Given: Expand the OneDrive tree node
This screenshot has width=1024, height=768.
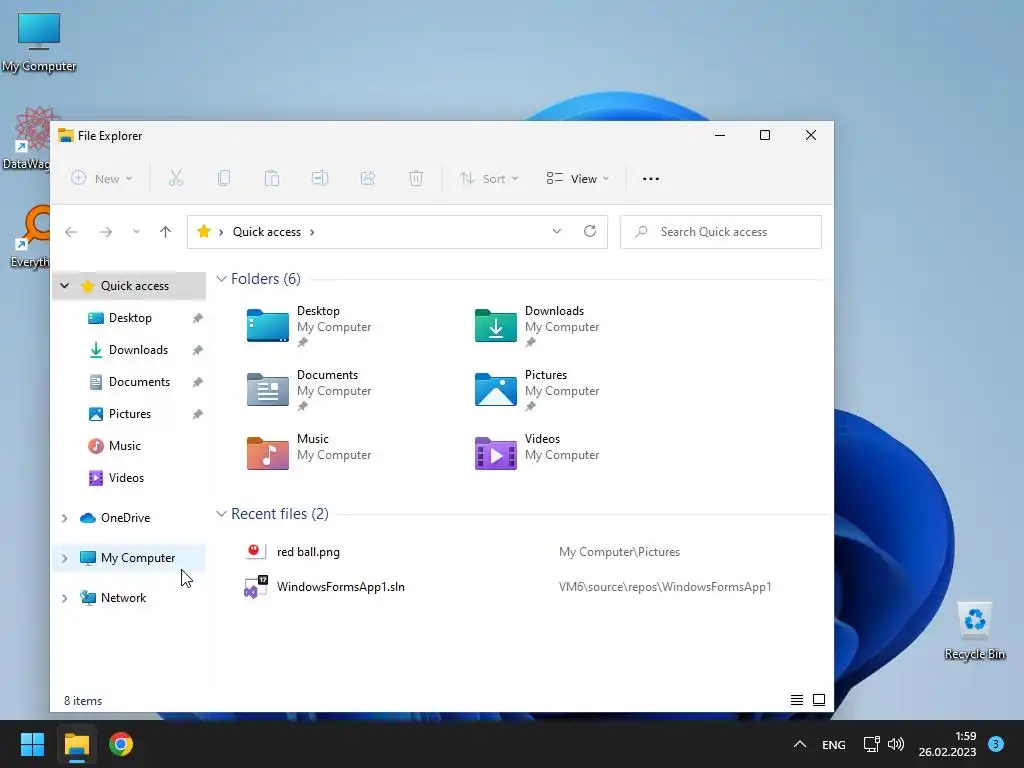Looking at the screenshot, I should point(65,518).
